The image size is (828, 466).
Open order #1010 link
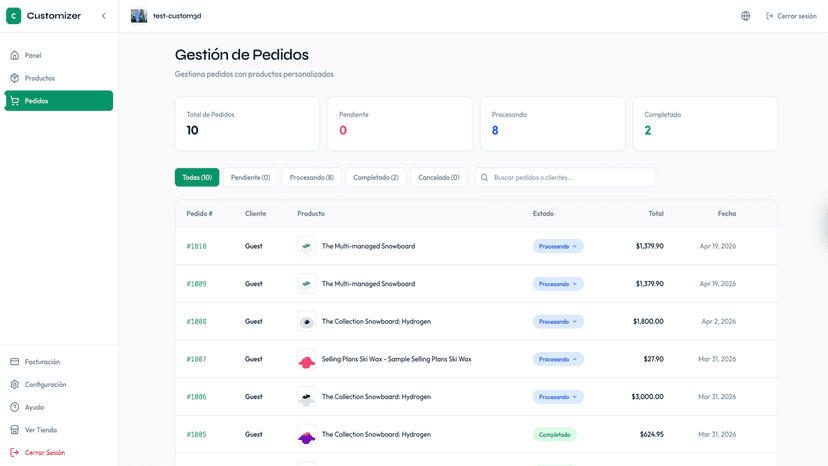[196, 246]
